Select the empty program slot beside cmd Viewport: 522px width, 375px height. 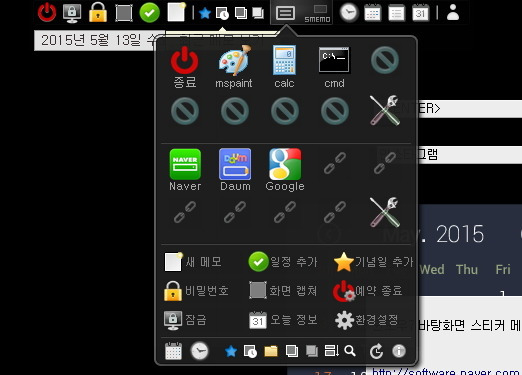coord(385,60)
